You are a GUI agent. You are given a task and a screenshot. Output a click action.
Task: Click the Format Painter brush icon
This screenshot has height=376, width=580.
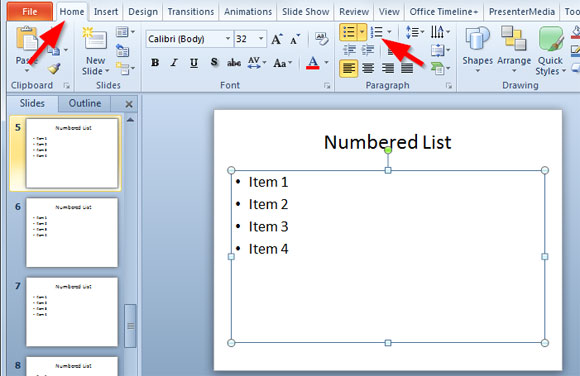54,68
